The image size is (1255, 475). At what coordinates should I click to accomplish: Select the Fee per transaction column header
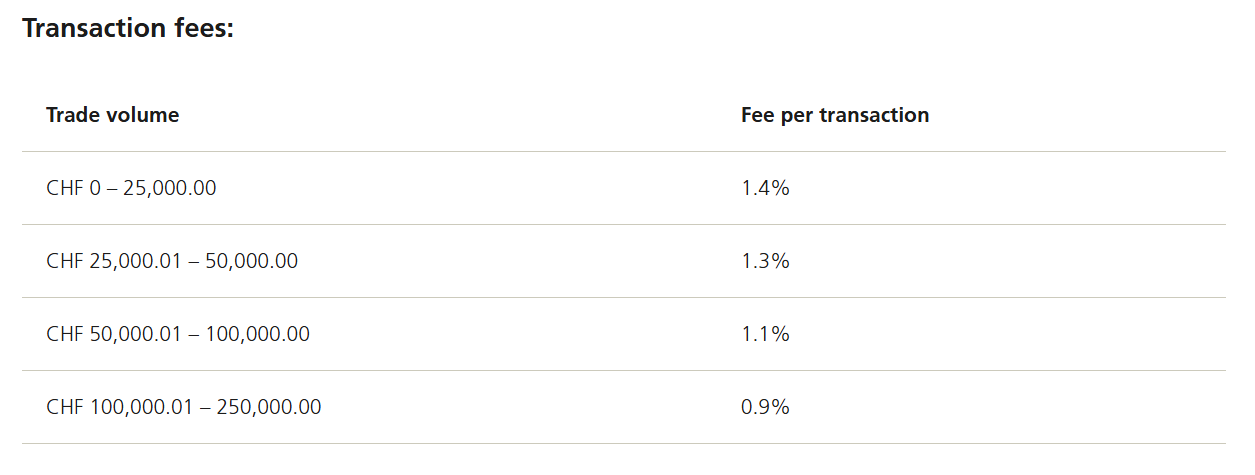[835, 115]
